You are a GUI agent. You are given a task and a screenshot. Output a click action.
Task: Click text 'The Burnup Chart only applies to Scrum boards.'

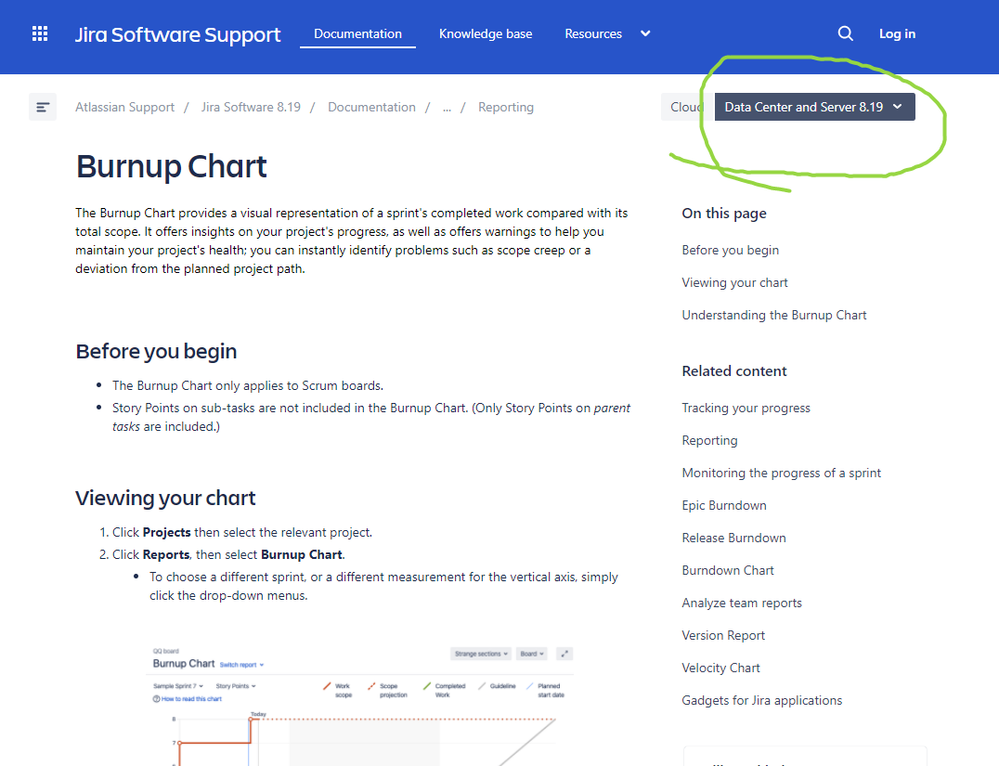(248, 386)
